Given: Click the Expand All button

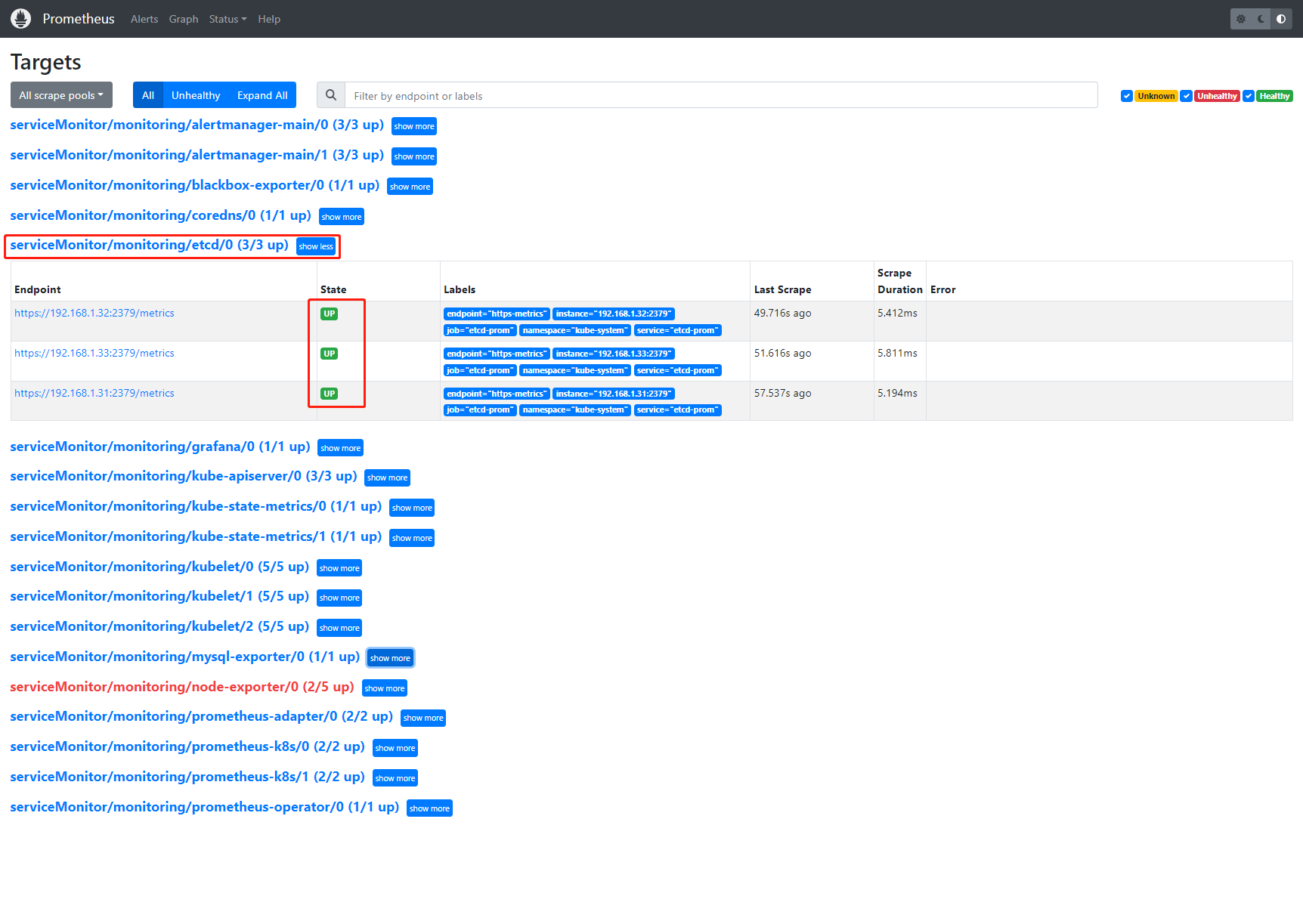Looking at the screenshot, I should [x=262, y=95].
